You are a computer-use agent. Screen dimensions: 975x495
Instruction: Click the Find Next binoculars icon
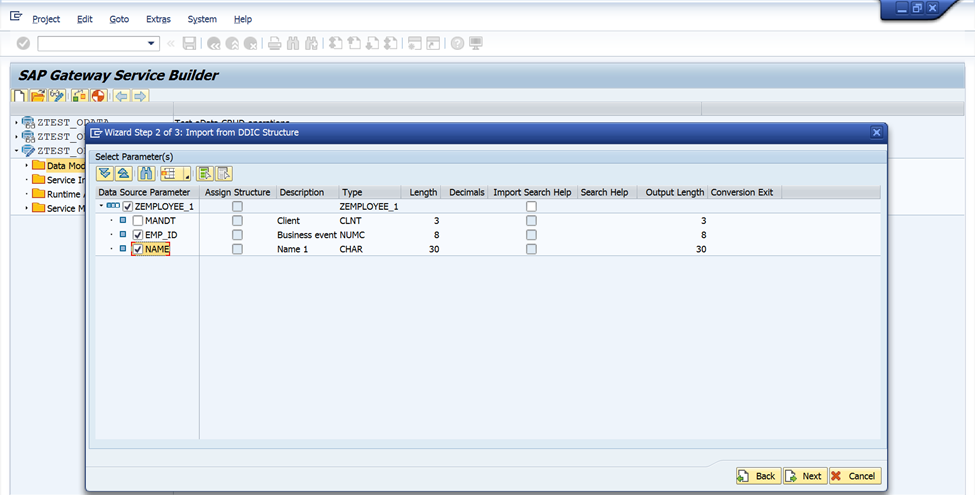[312, 44]
